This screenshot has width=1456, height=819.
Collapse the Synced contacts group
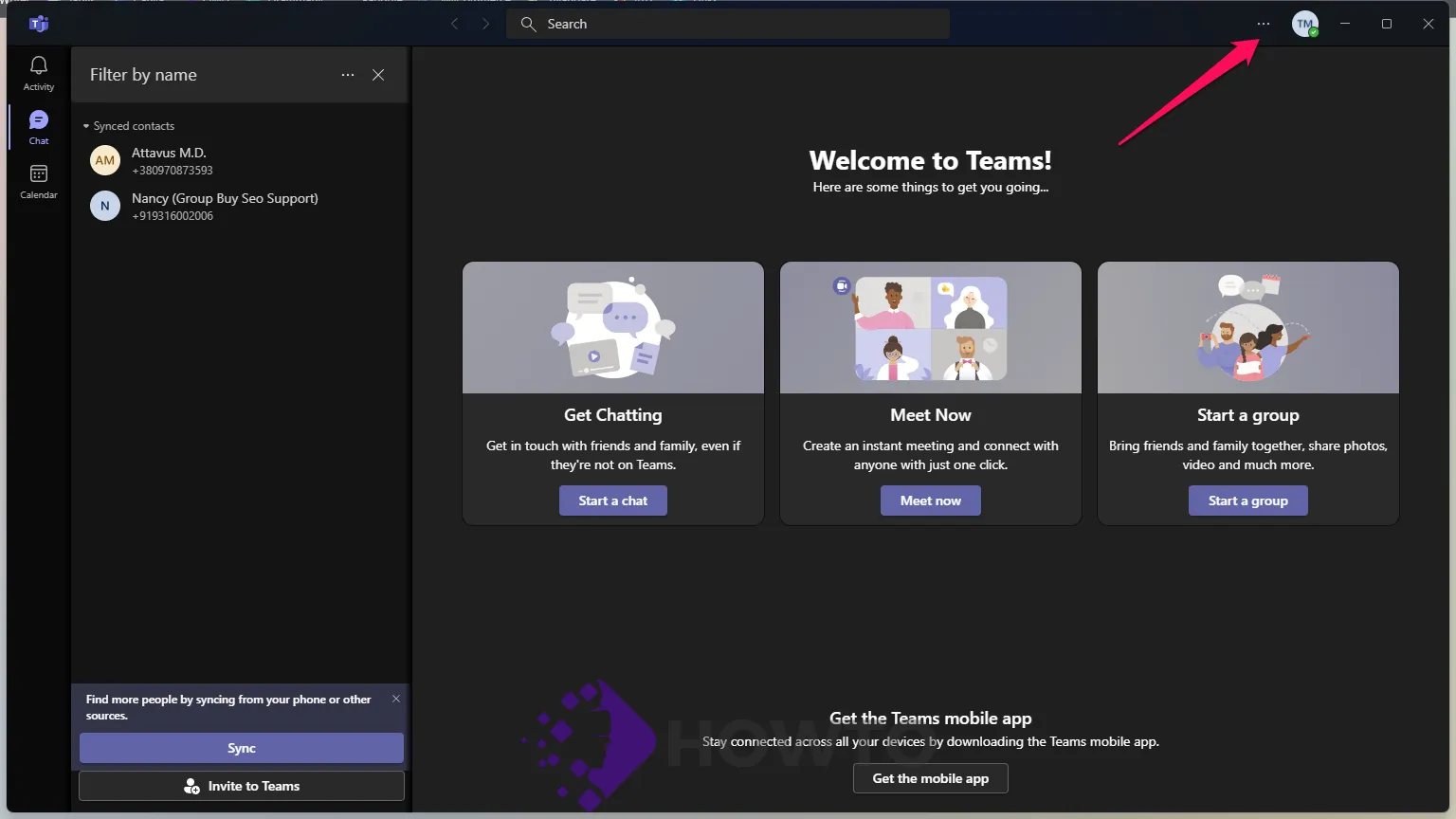click(129, 126)
